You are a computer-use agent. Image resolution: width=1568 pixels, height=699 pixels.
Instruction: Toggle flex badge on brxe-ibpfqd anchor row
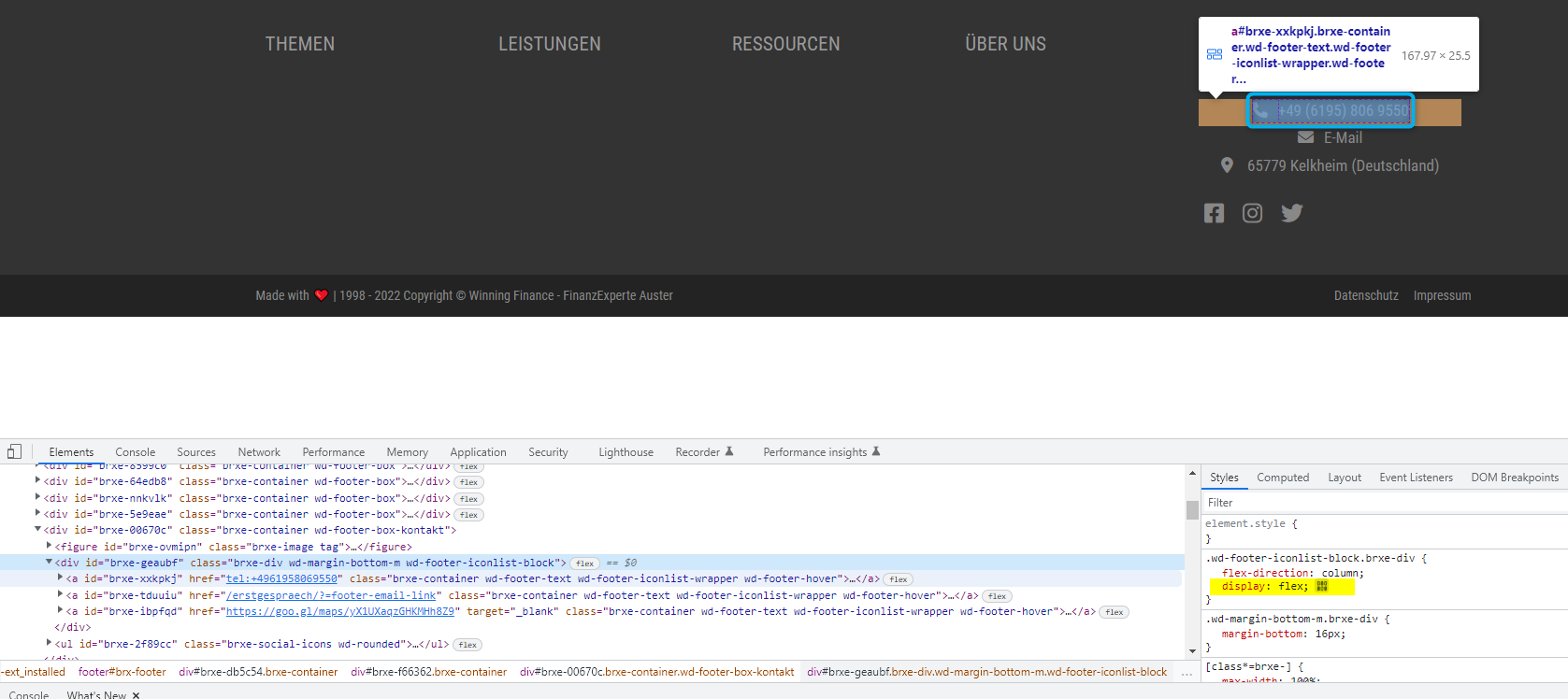click(x=1115, y=612)
